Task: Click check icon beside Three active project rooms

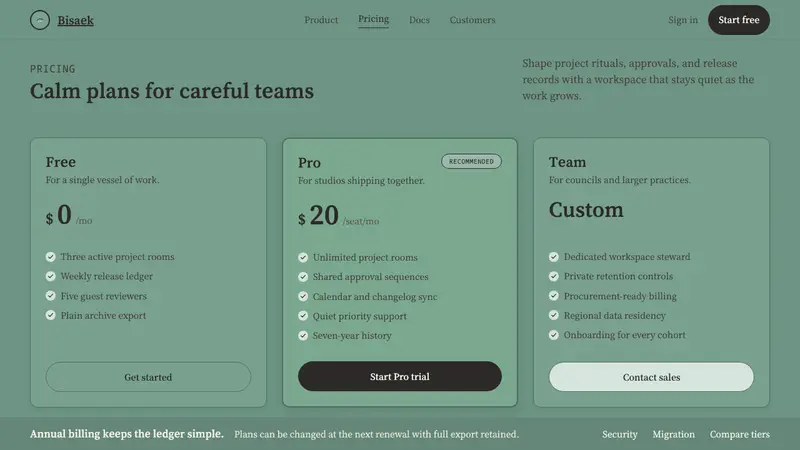Action: click(51, 257)
